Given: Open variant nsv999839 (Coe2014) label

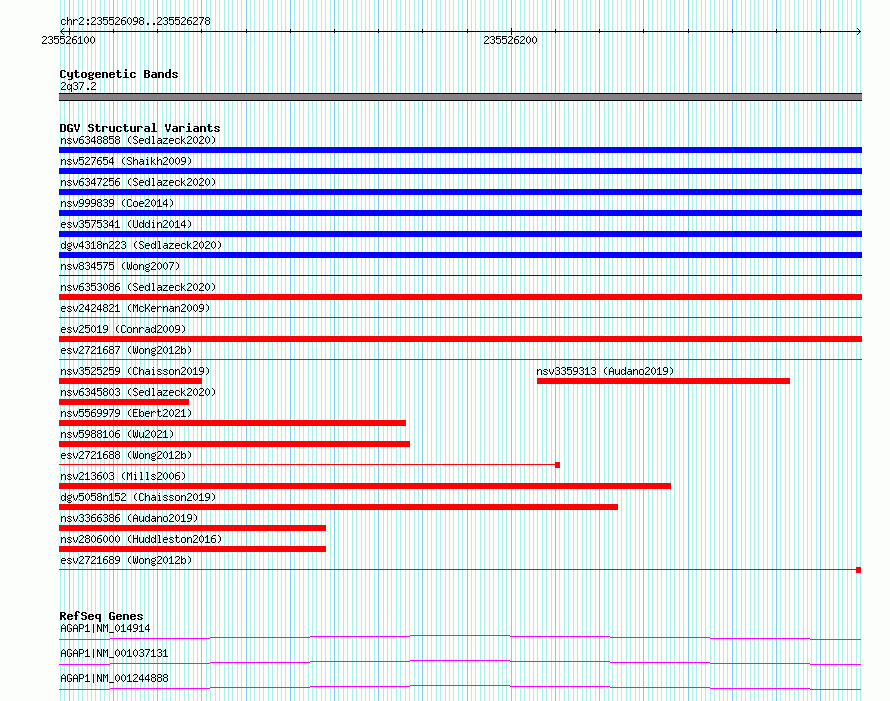Looking at the screenshot, I should point(117,203).
